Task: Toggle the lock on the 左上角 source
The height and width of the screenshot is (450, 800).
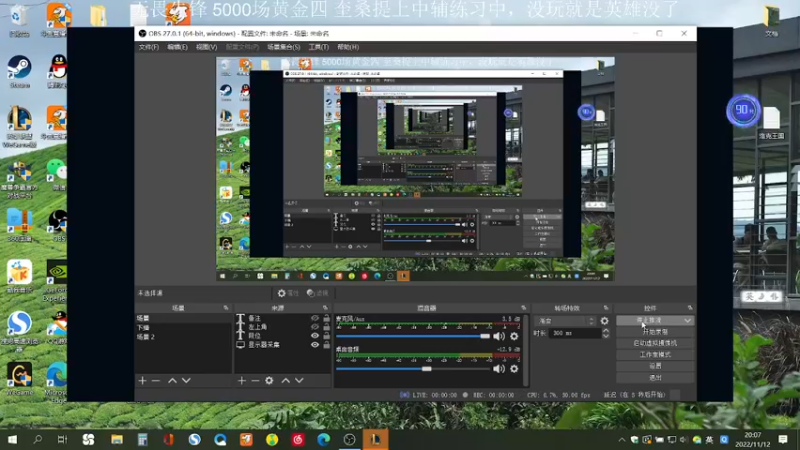Action: (x=327, y=327)
